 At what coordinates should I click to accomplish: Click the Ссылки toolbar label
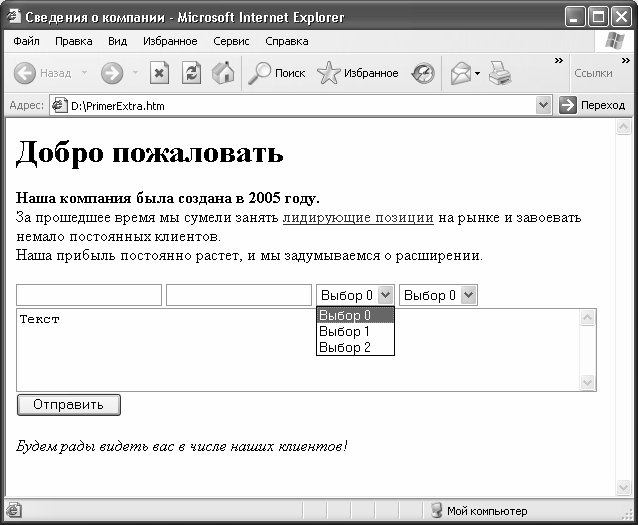click(x=593, y=73)
